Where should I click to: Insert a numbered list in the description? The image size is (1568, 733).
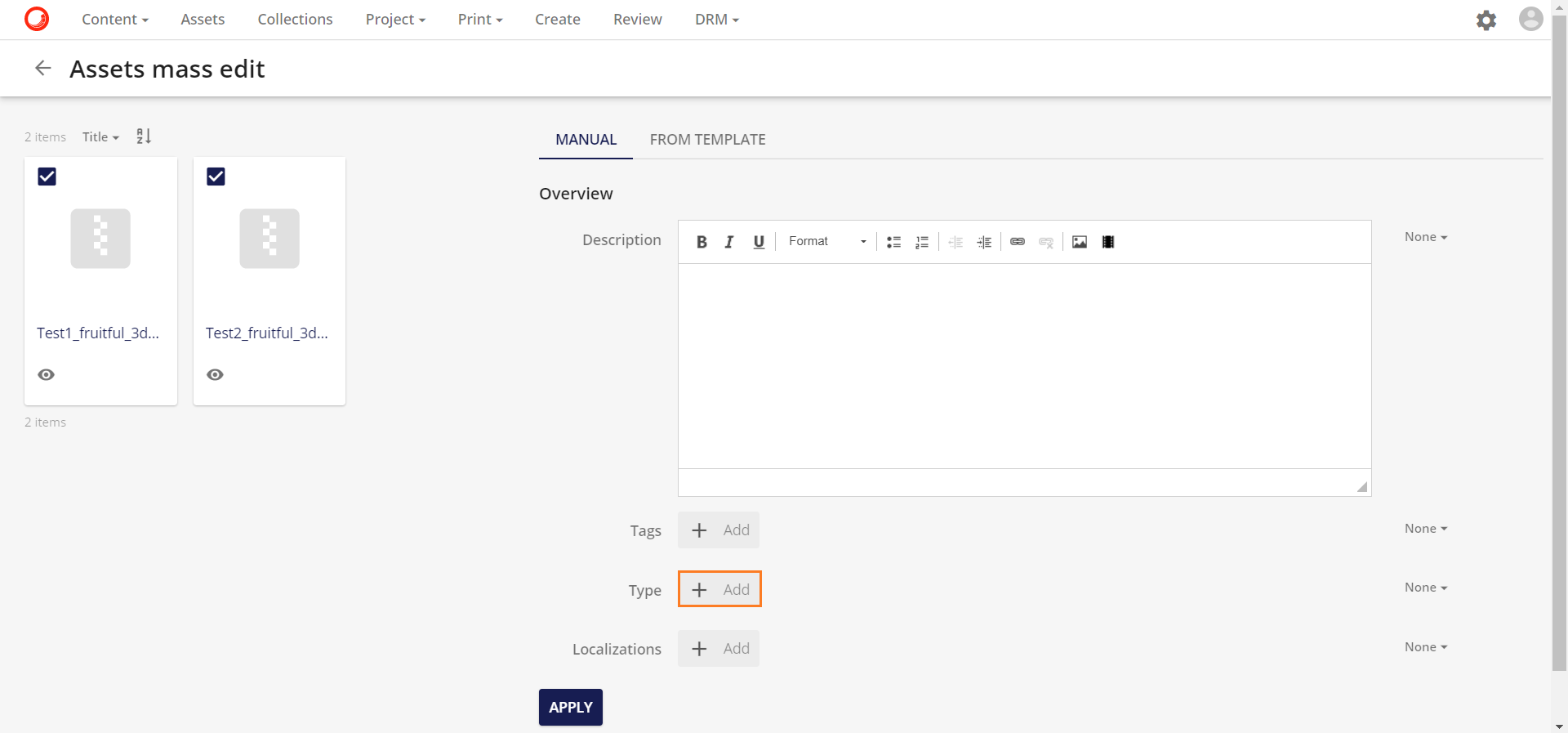coord(922,242)
